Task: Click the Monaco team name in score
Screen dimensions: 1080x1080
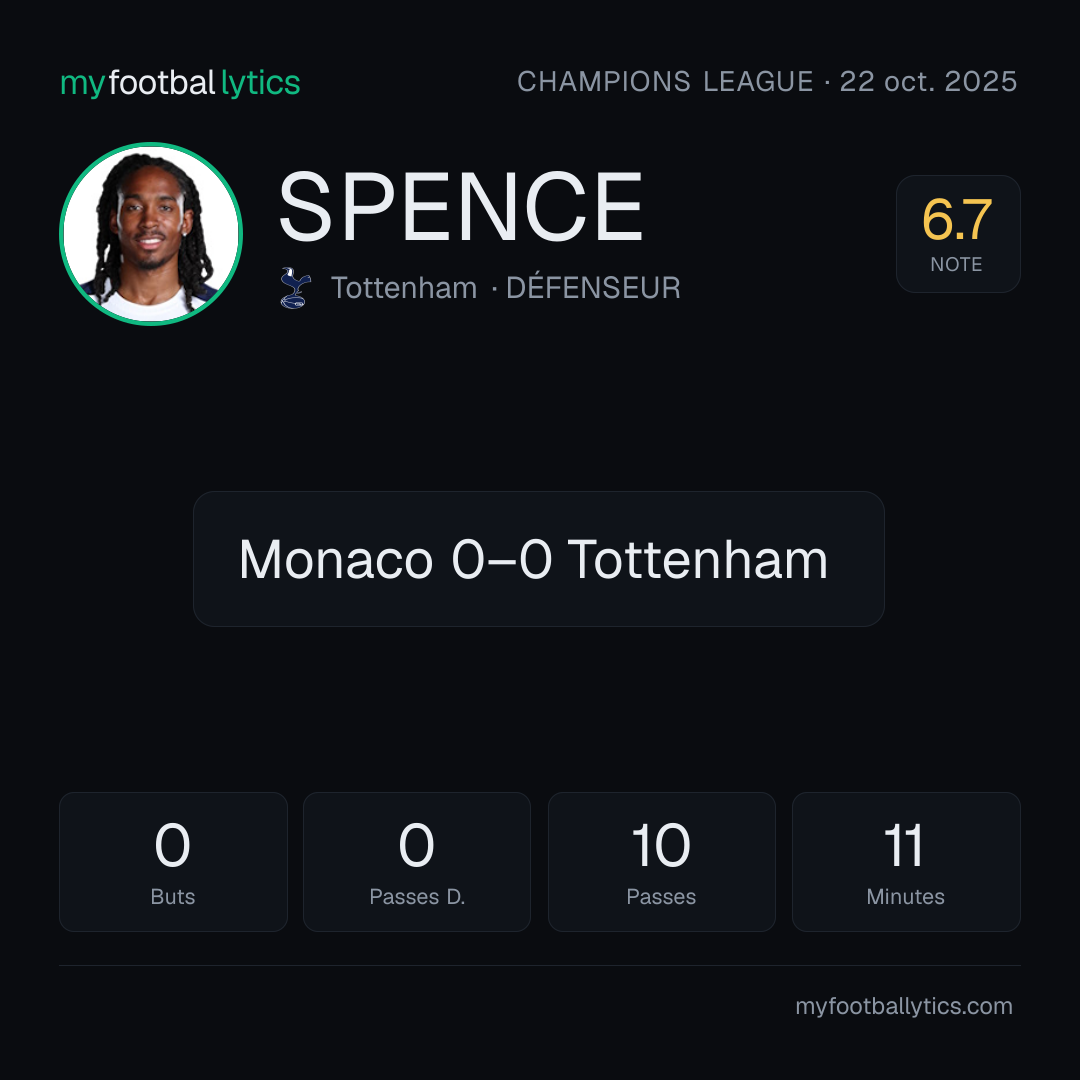Action: pos(336,559)
